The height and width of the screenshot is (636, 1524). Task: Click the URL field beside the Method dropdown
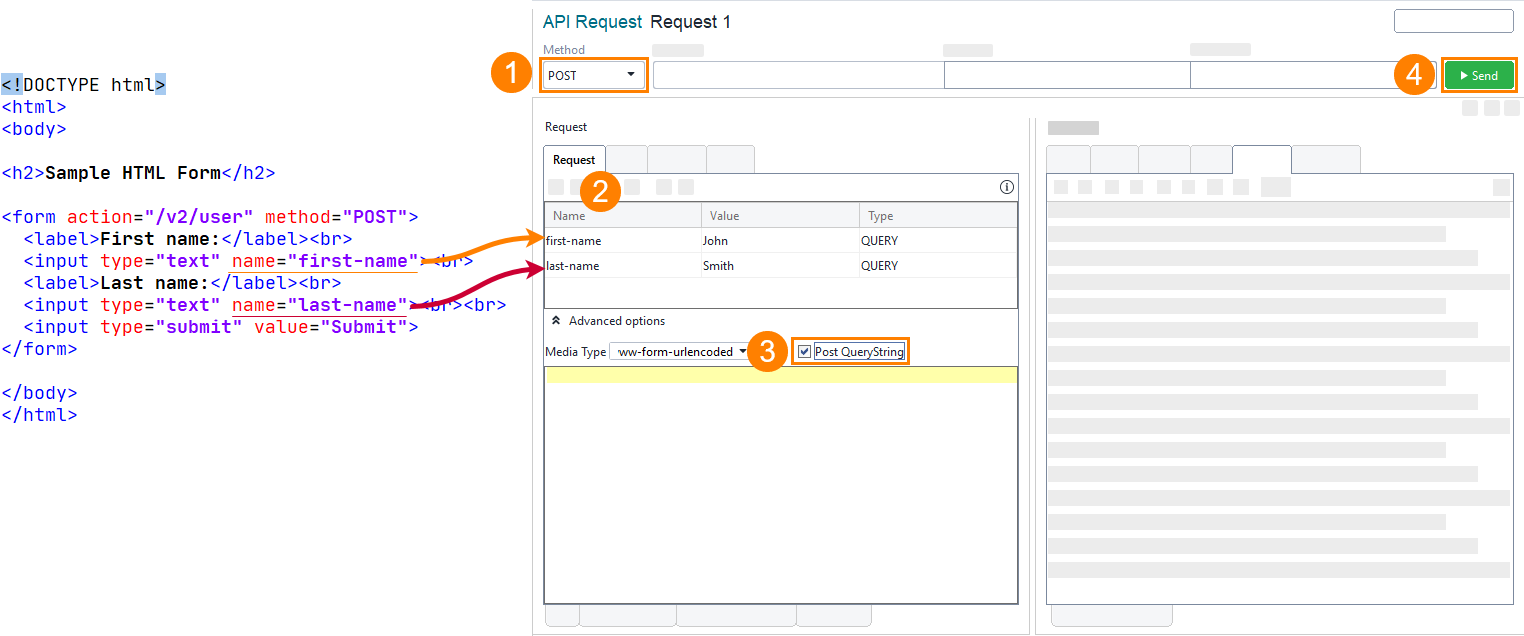click(797, 74)
